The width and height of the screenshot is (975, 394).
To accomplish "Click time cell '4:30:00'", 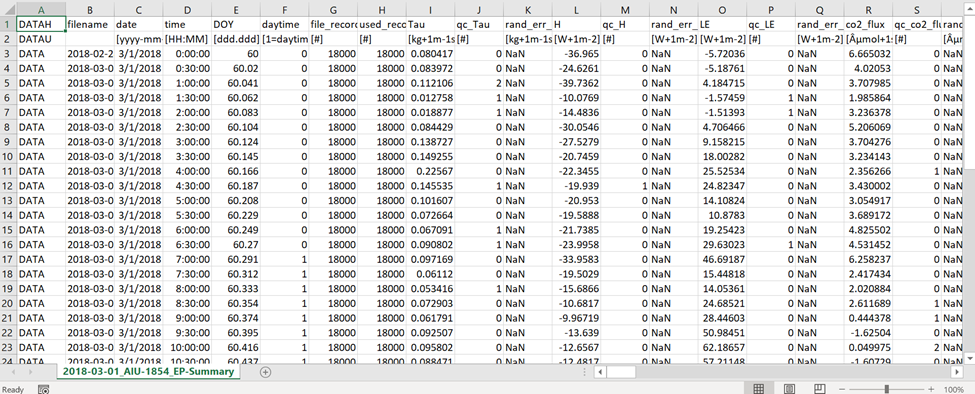I will pos(187,185).
